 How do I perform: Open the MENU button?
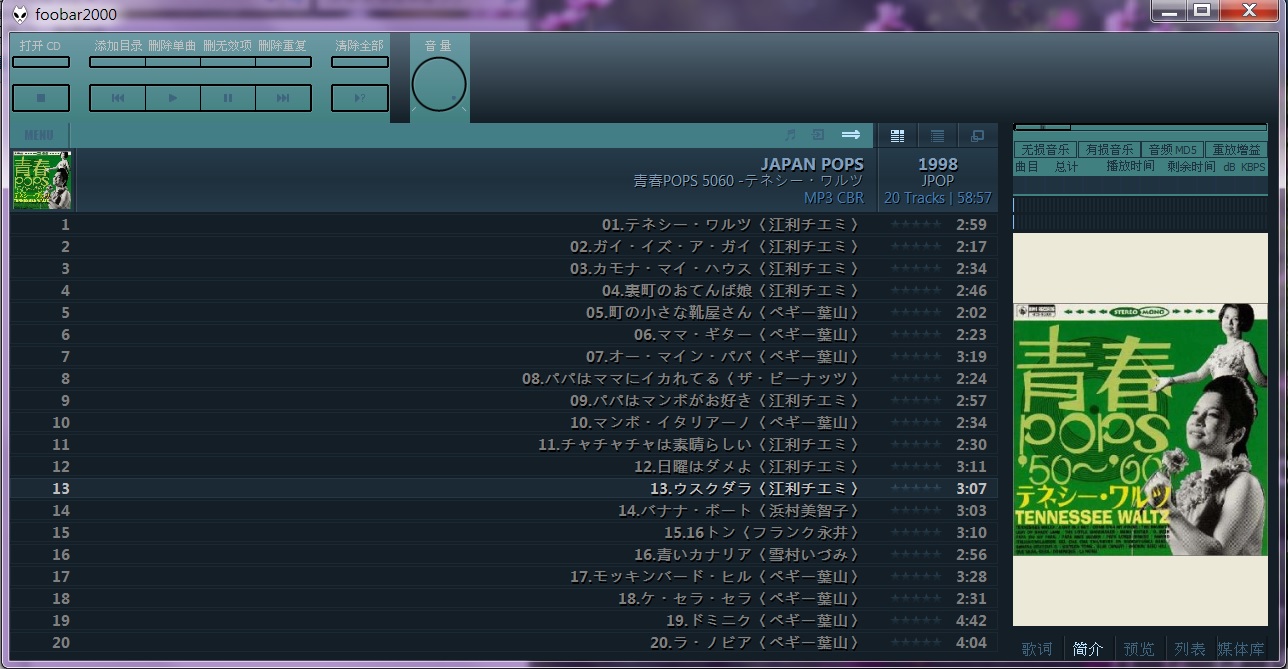click(x=39, y=135)
